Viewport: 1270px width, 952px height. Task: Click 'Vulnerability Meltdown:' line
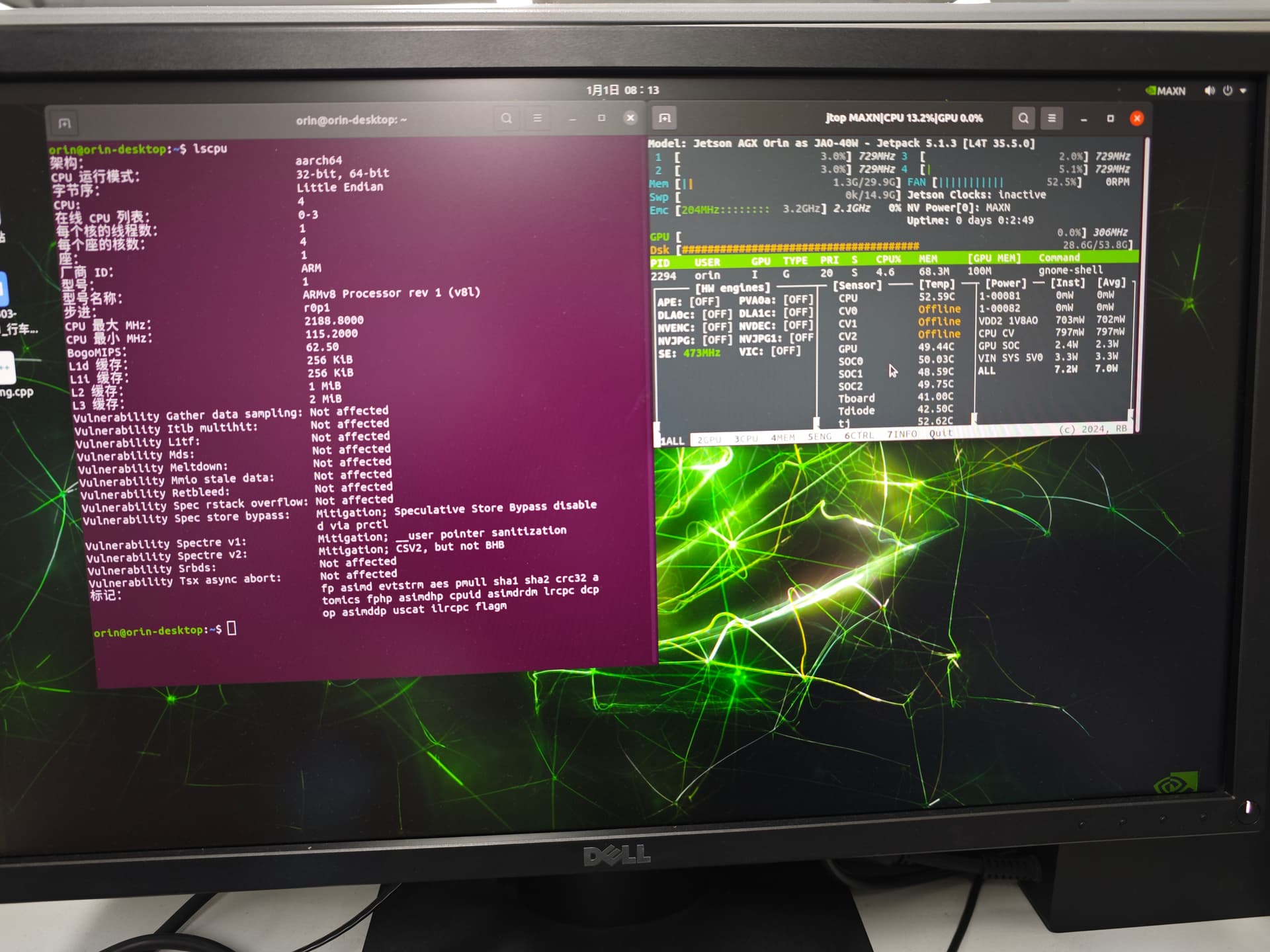click(153, 468)
